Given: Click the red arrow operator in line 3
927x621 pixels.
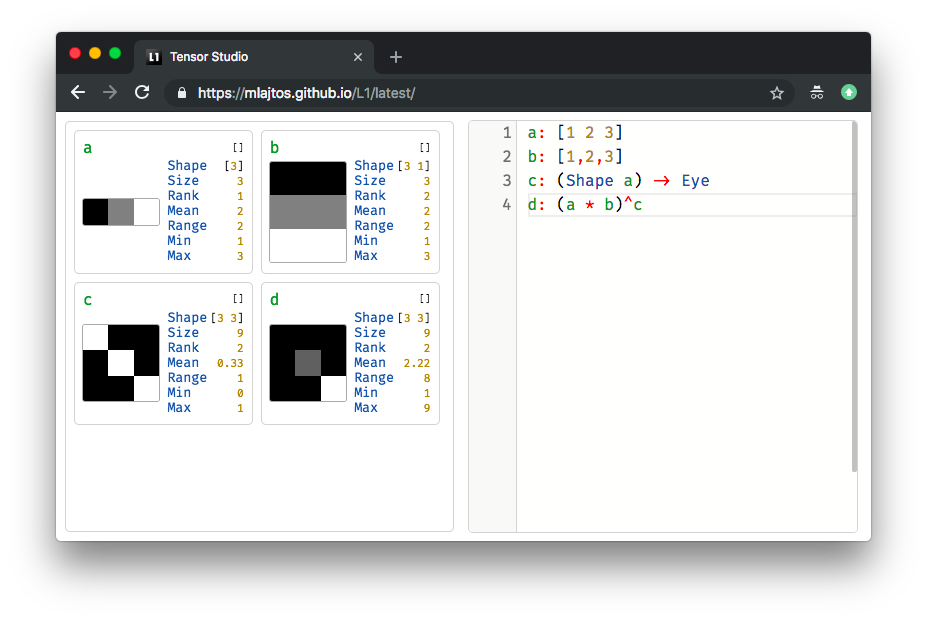Looking at the screenshot, I should 662,181.
